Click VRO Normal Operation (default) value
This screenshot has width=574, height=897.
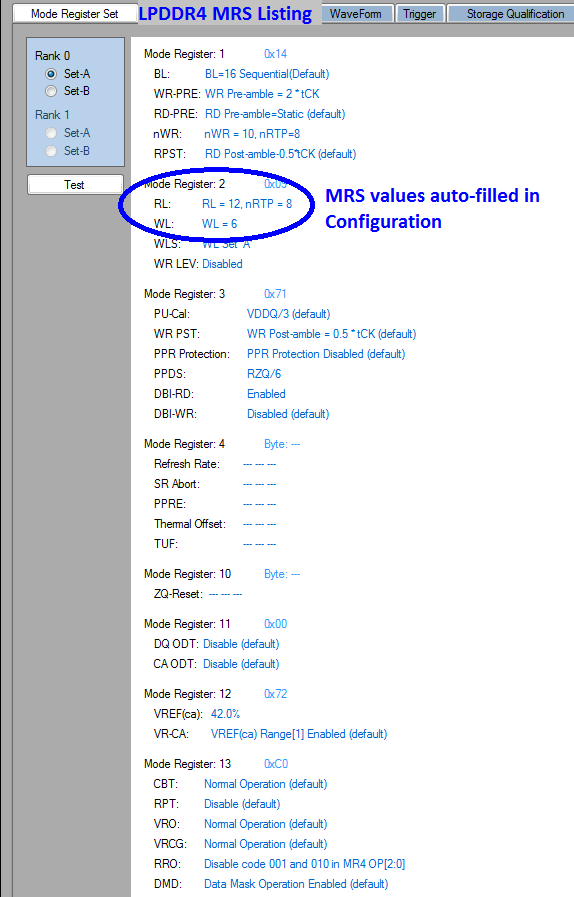pos(266,824)
